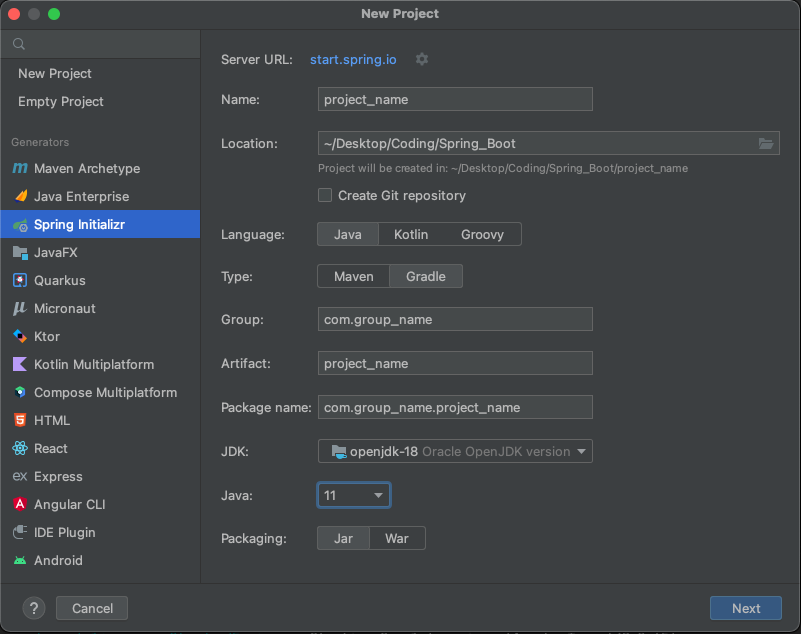The image size is (801, 634).
Task: Select New Project in sidebar
Action: 55,74
